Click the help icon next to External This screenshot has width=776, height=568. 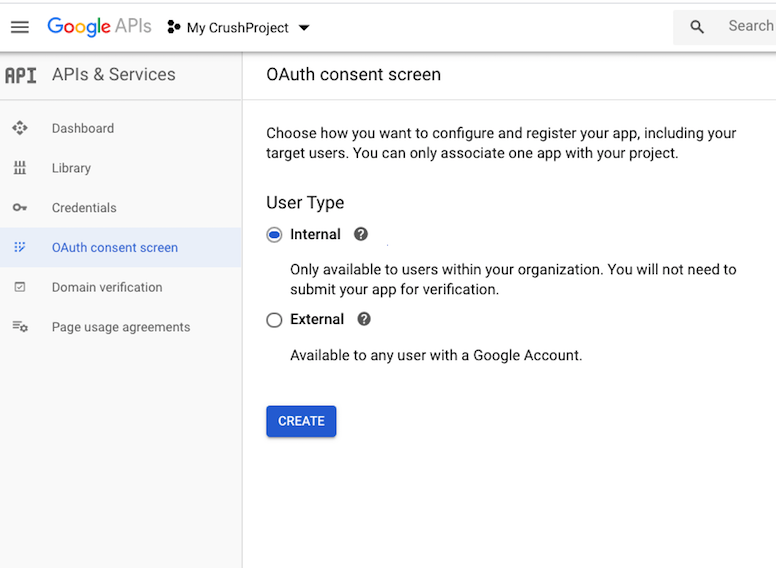click(x=364, y=319)
